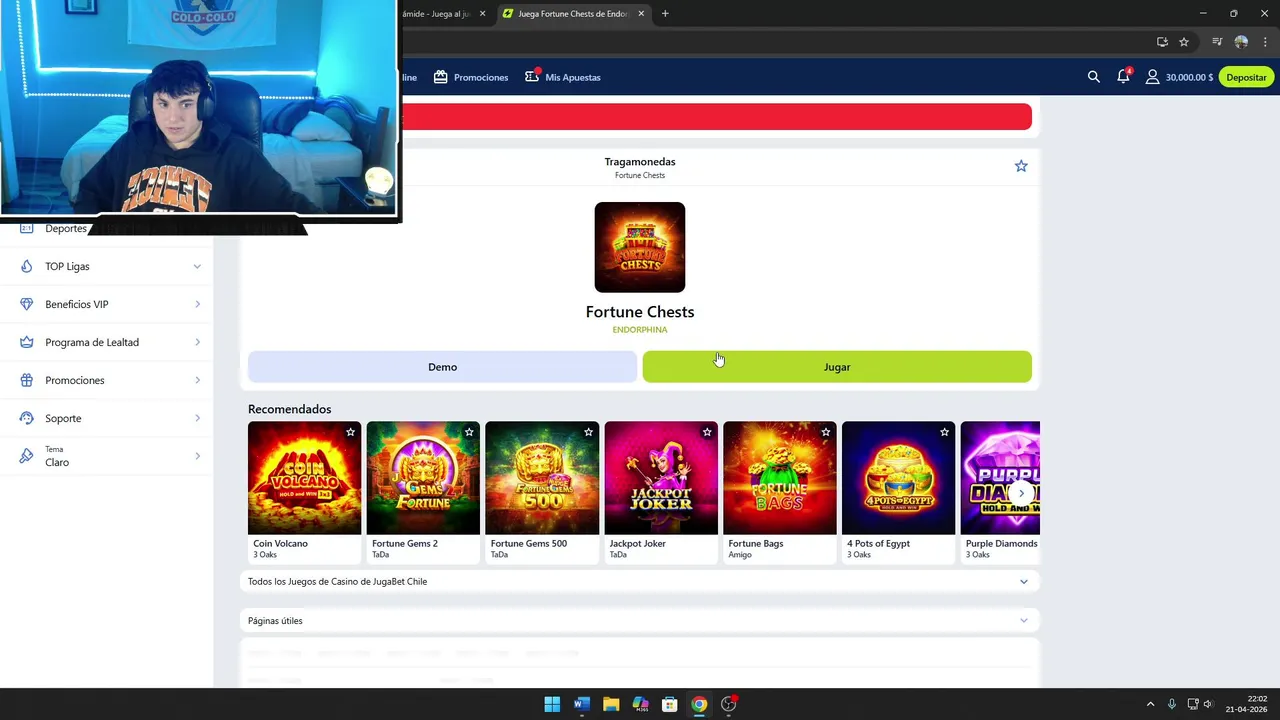This screenshot has width=1280, height=720.
Task: Open the Windows Start menu
Action: [552, 704]
